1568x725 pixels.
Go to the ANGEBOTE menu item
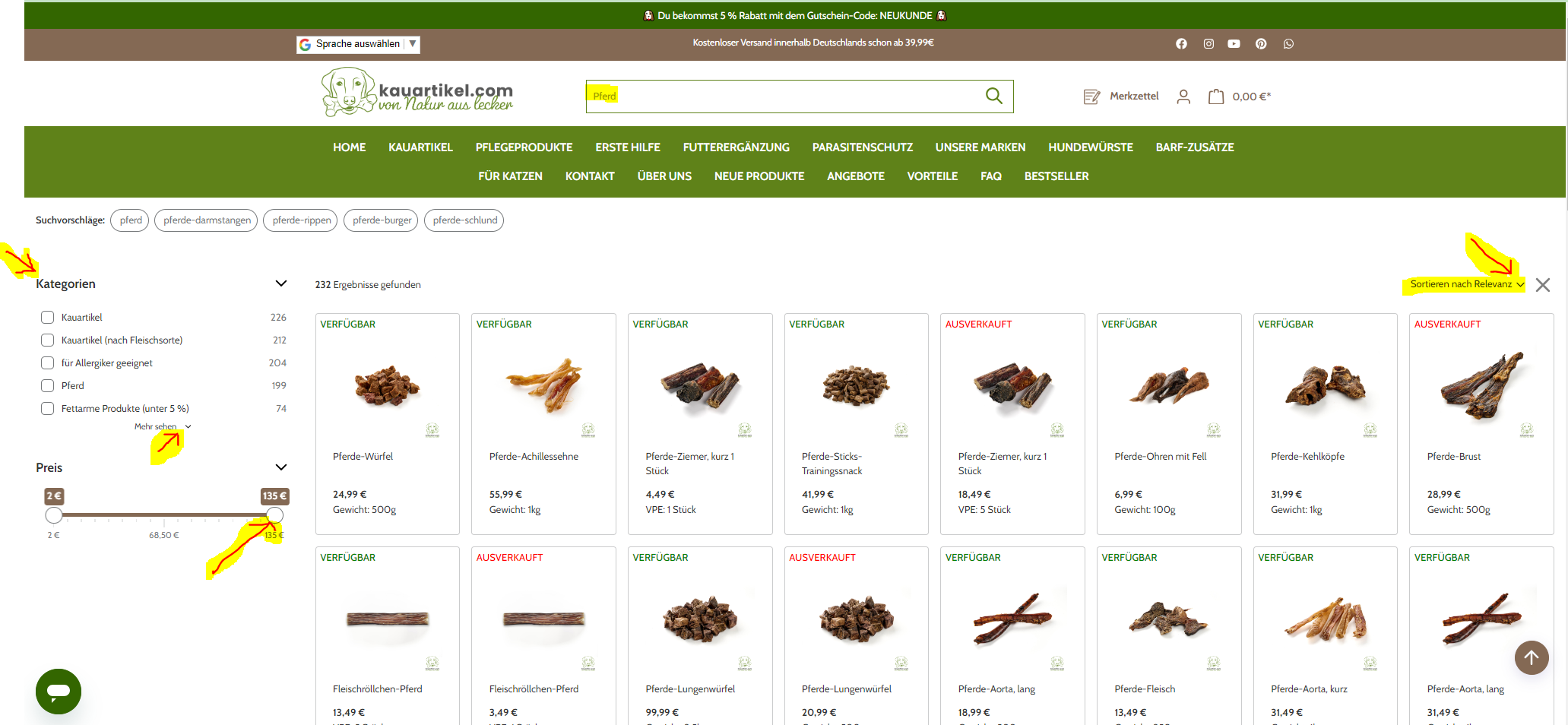click(x=855, y=176)
